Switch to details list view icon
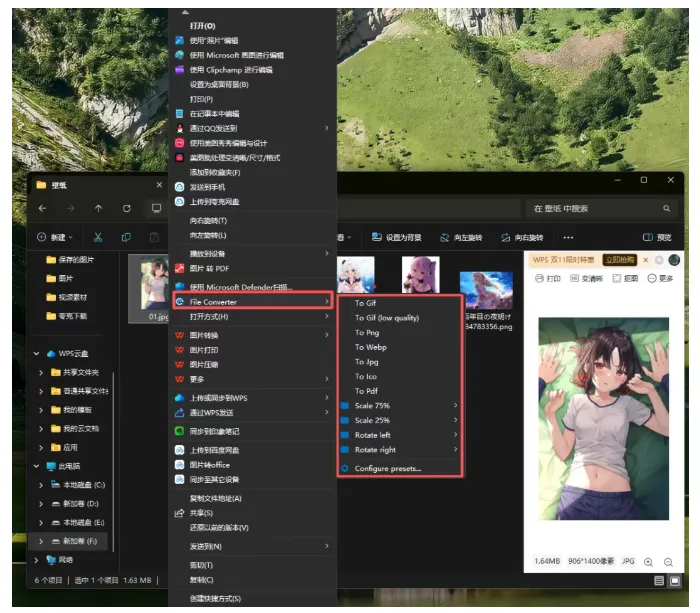Screen dimensions: 700x613 [658, 580]
